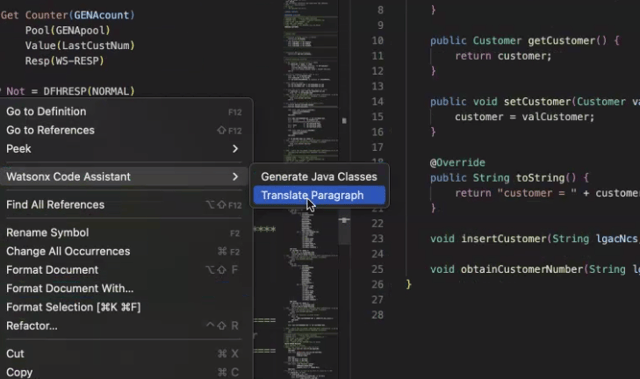The image size is (640, 379).
Task: Open the Peek submenu
Action: [x=124, y=149]
